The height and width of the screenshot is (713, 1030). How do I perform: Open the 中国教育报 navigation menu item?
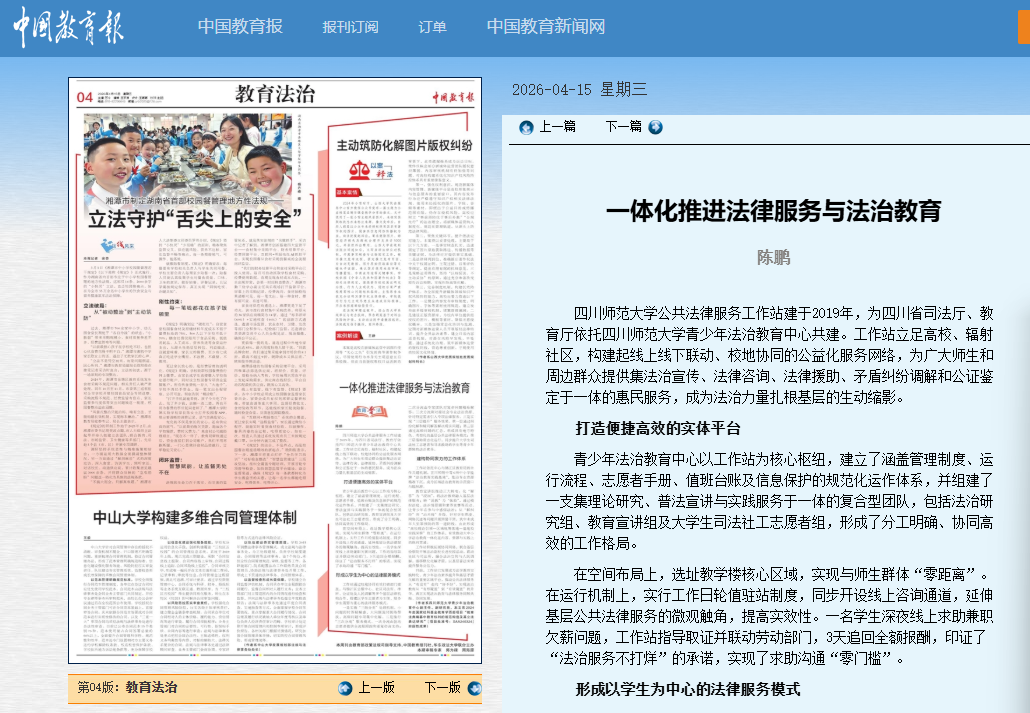coord(239,27)
